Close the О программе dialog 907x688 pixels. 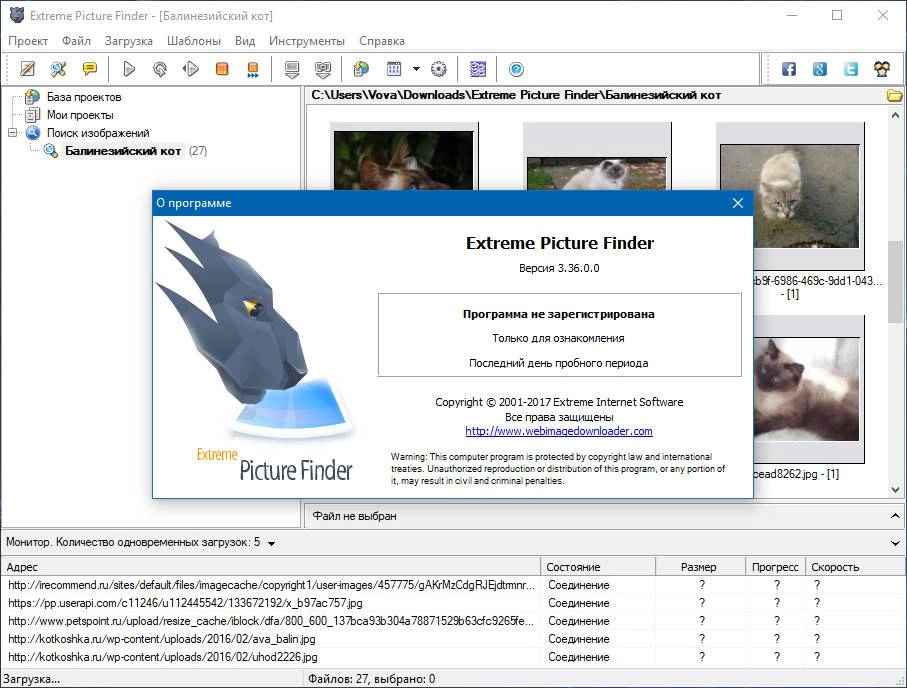(738, 203)
